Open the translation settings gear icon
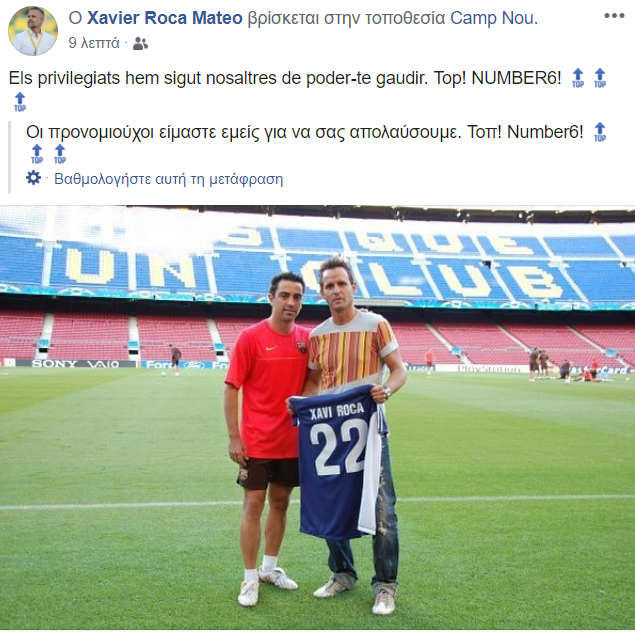 click(34, 178)
